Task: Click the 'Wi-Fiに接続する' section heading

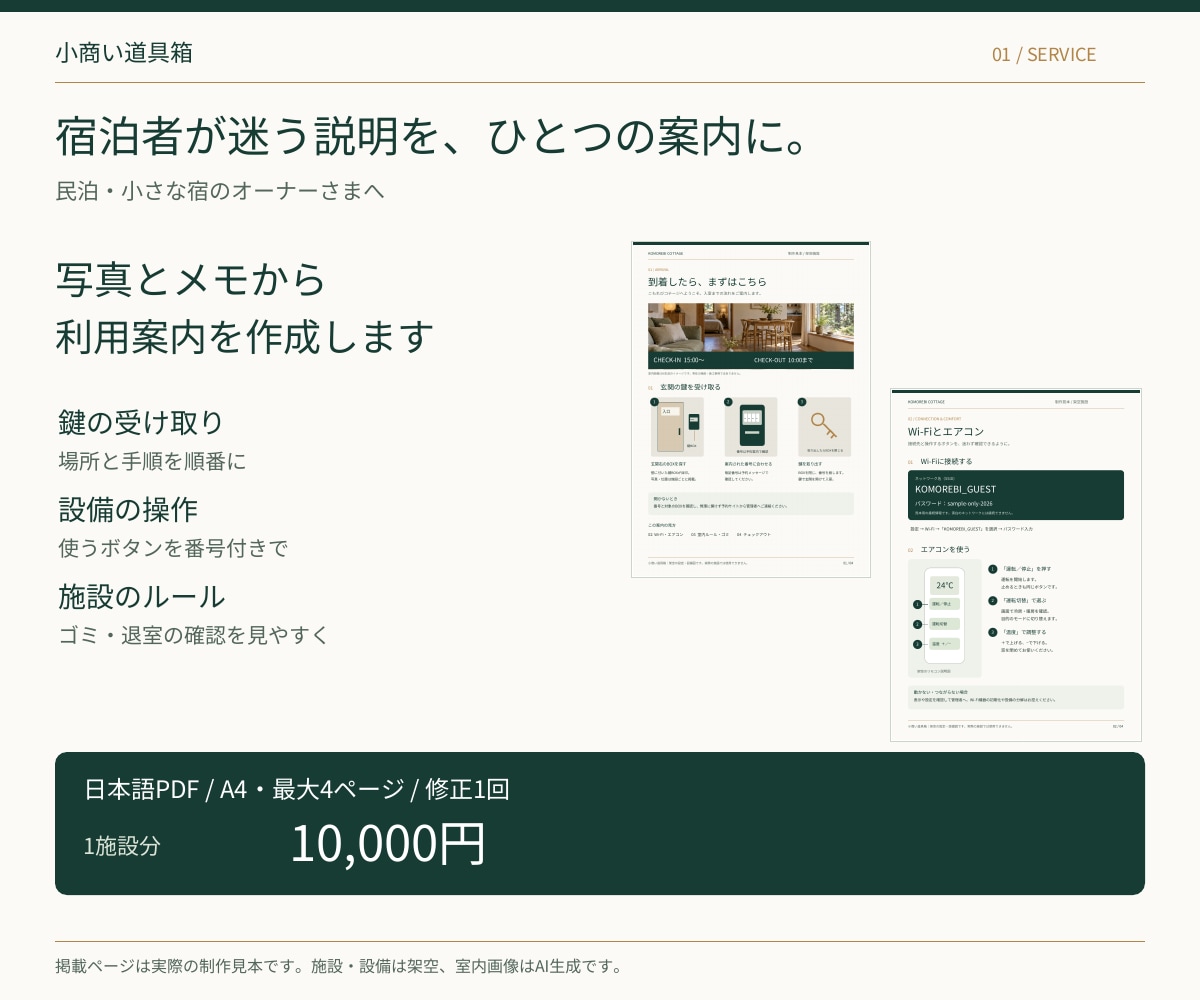Action: pyautogui.click(x=946, y=462)
